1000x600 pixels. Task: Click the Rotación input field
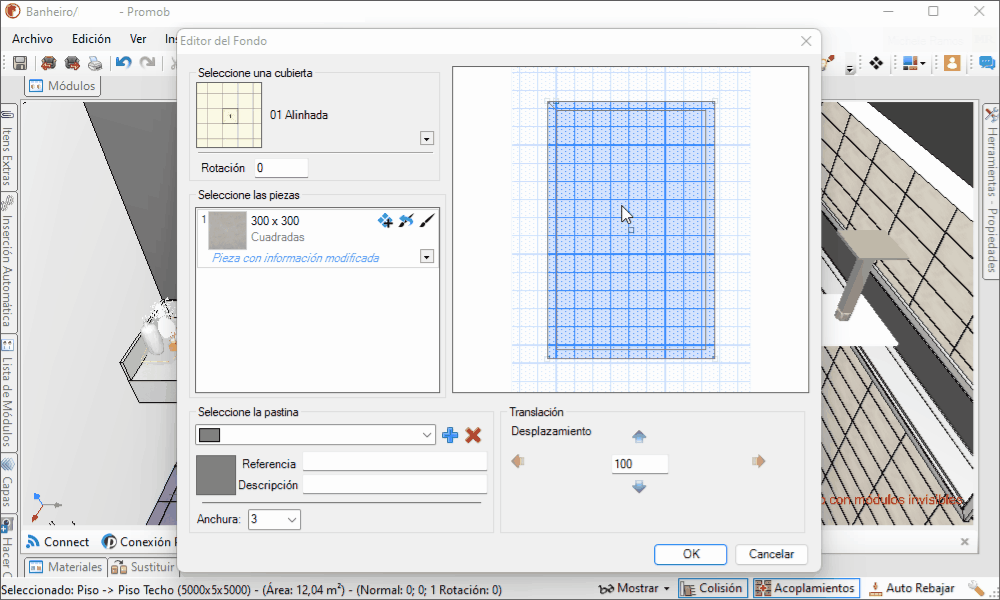pyautogui.click(x=281, y=168)
